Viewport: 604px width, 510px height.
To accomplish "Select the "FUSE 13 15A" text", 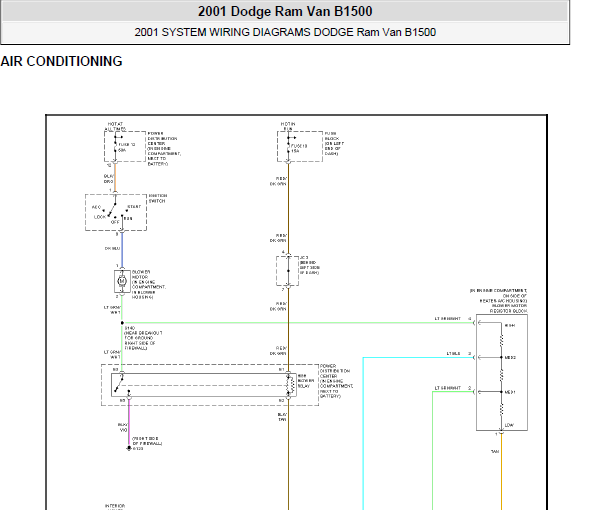I will (299, 149).
